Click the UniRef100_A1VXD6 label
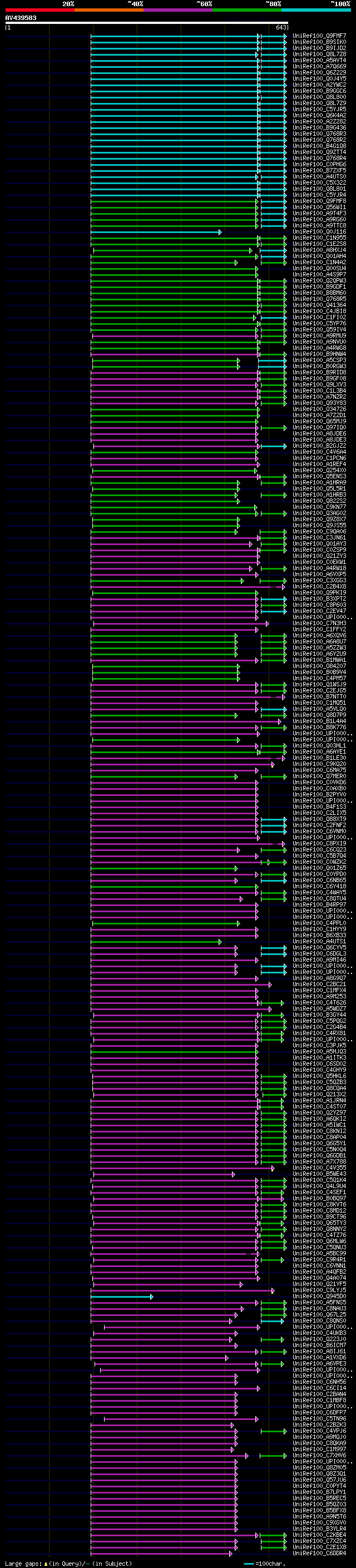 [x=319, y=1357]
